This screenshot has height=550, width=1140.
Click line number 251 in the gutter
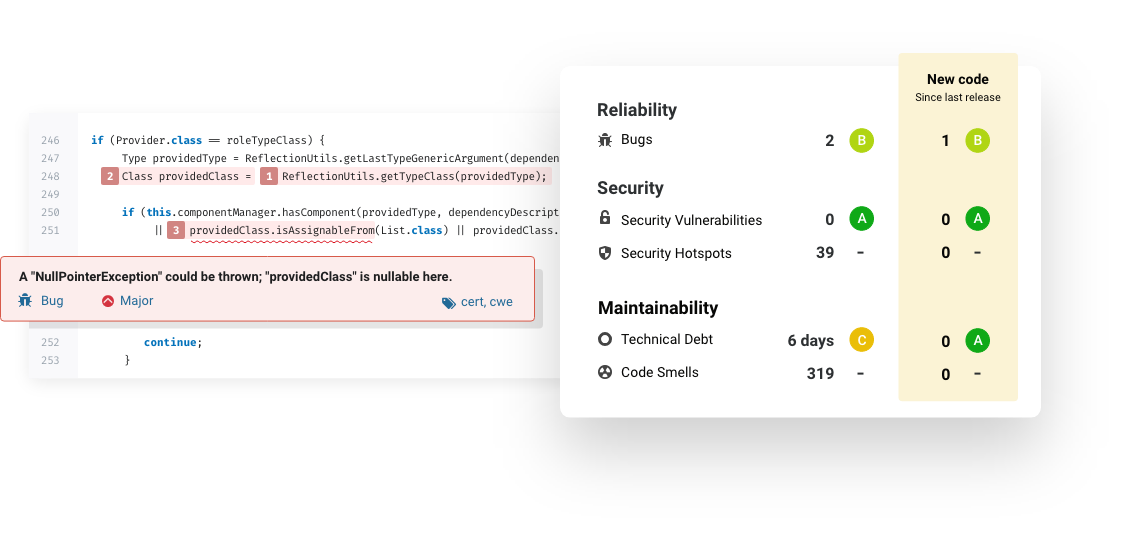[51, 231]
